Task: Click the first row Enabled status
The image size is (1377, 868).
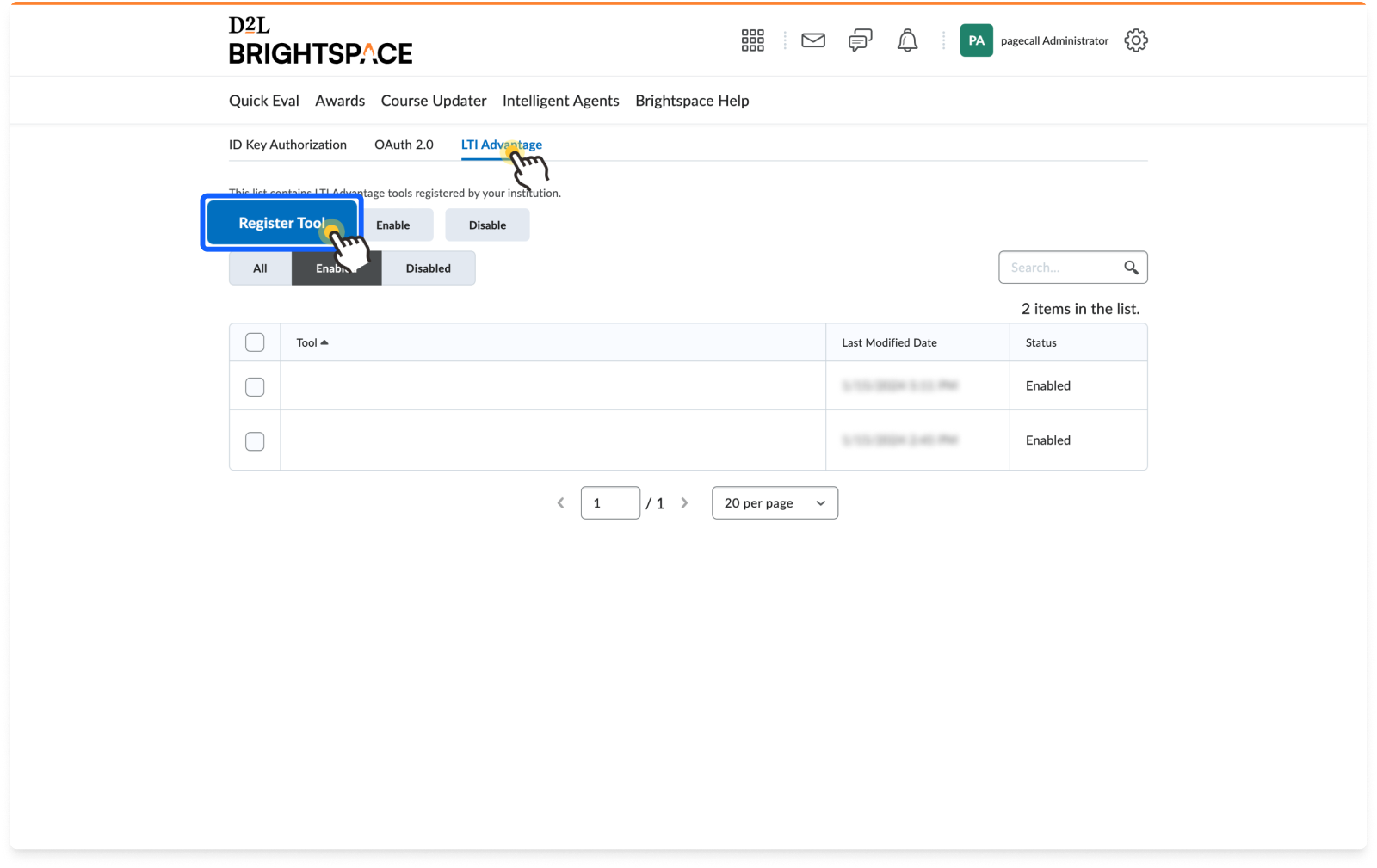Action: click(1048, 385)
